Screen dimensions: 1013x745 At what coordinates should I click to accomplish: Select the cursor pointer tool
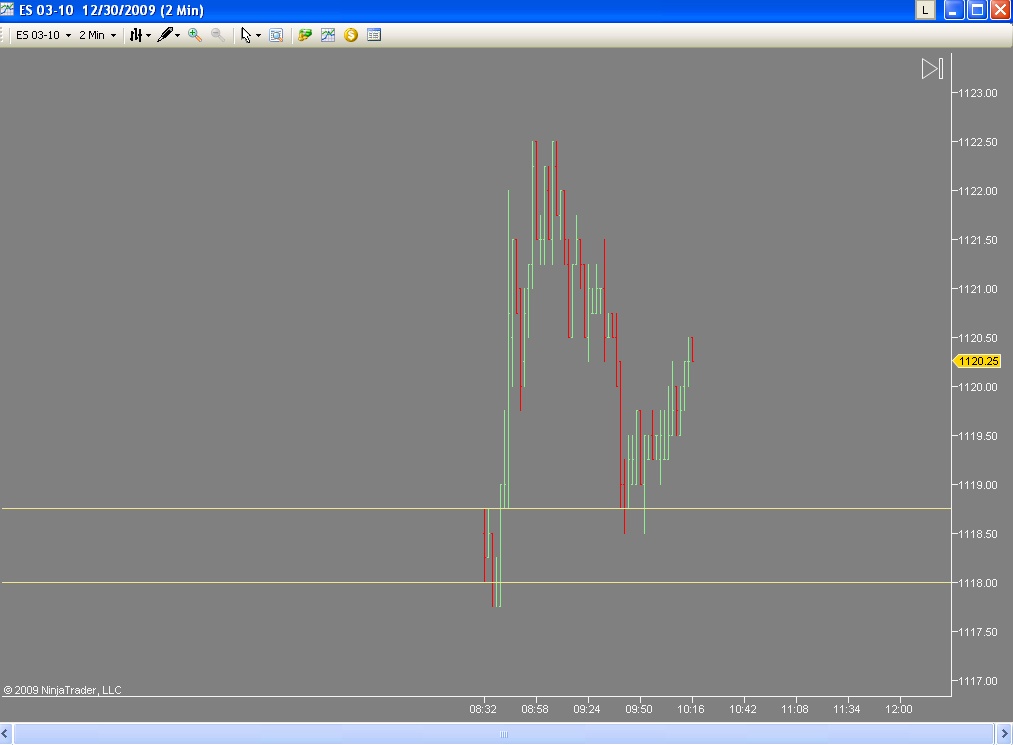245,35
